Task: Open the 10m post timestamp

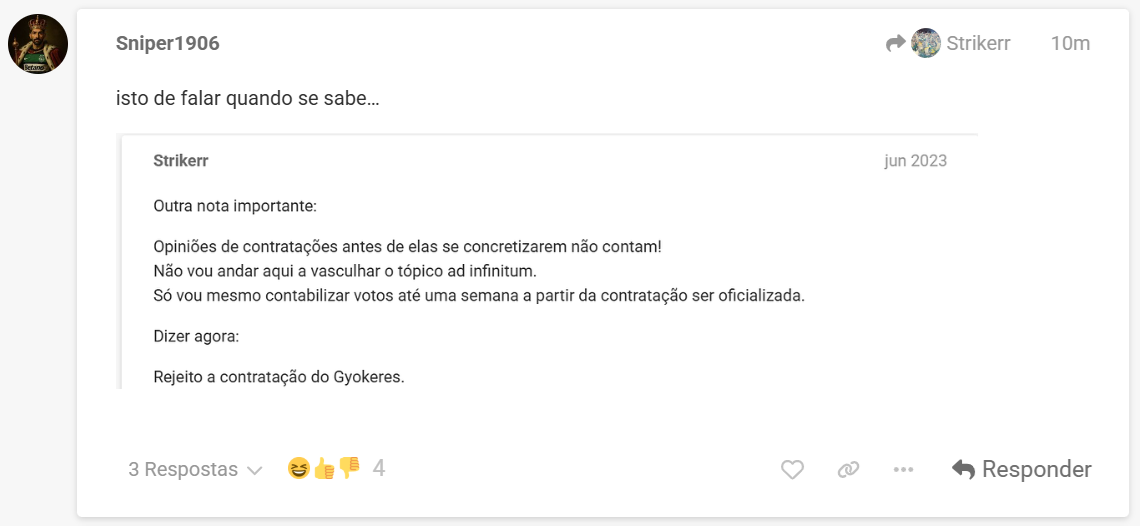Action: (x=1070, y=44)
